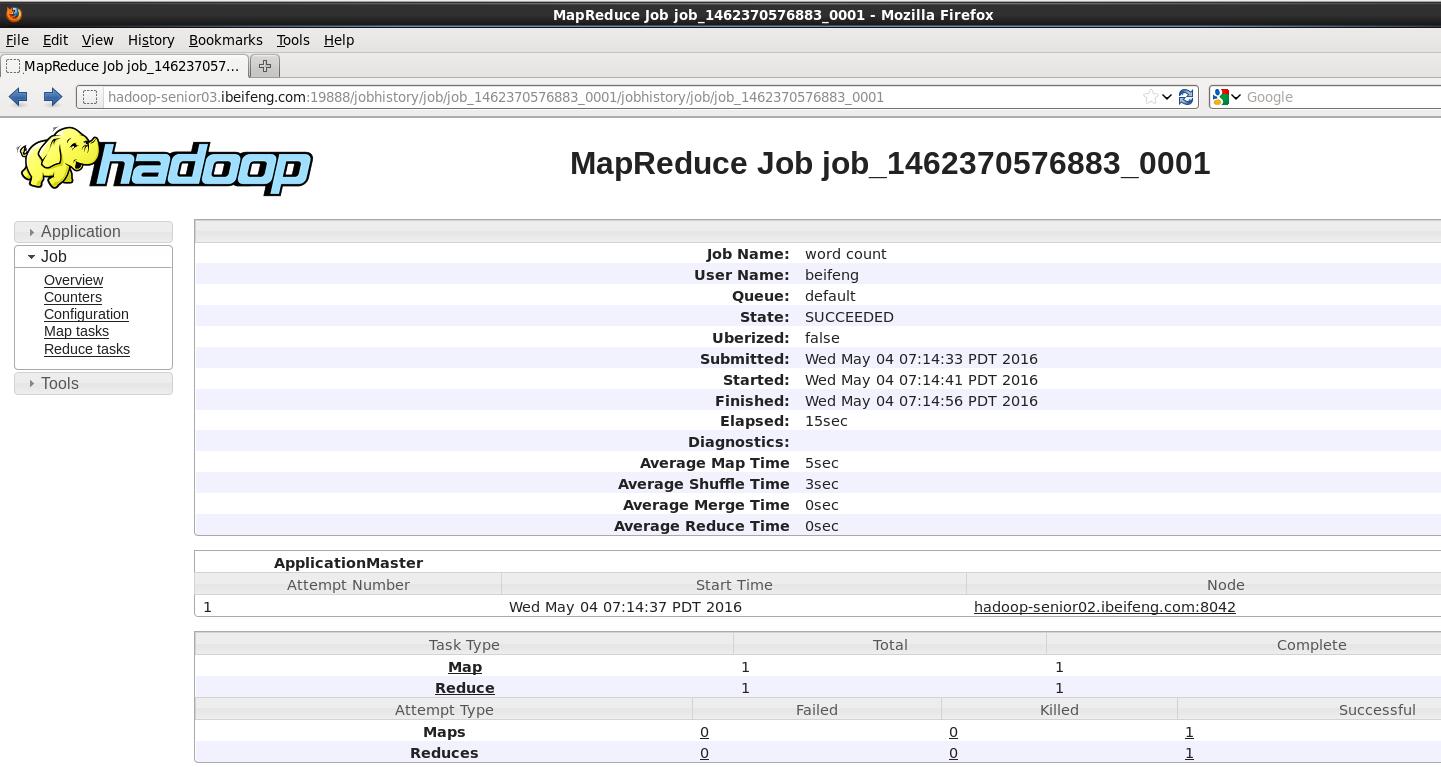Viewport: 1441px width, 767px height.
Task: Open the History menu
Action: click(151, 40)
